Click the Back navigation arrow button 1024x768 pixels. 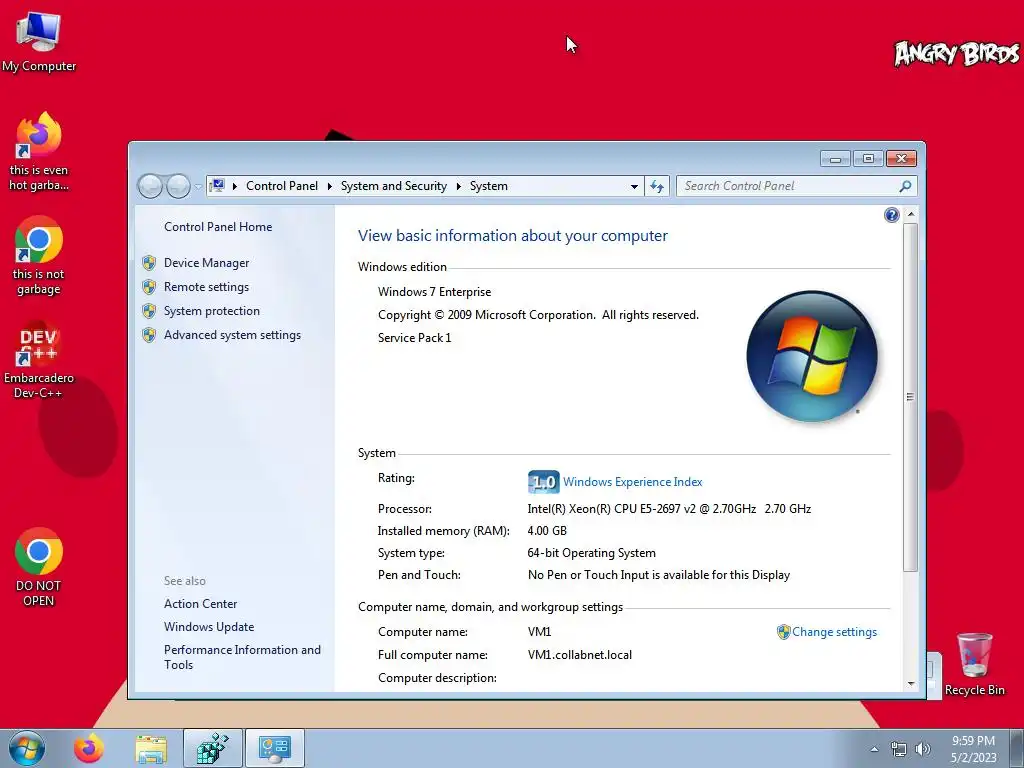click(150, 186)
